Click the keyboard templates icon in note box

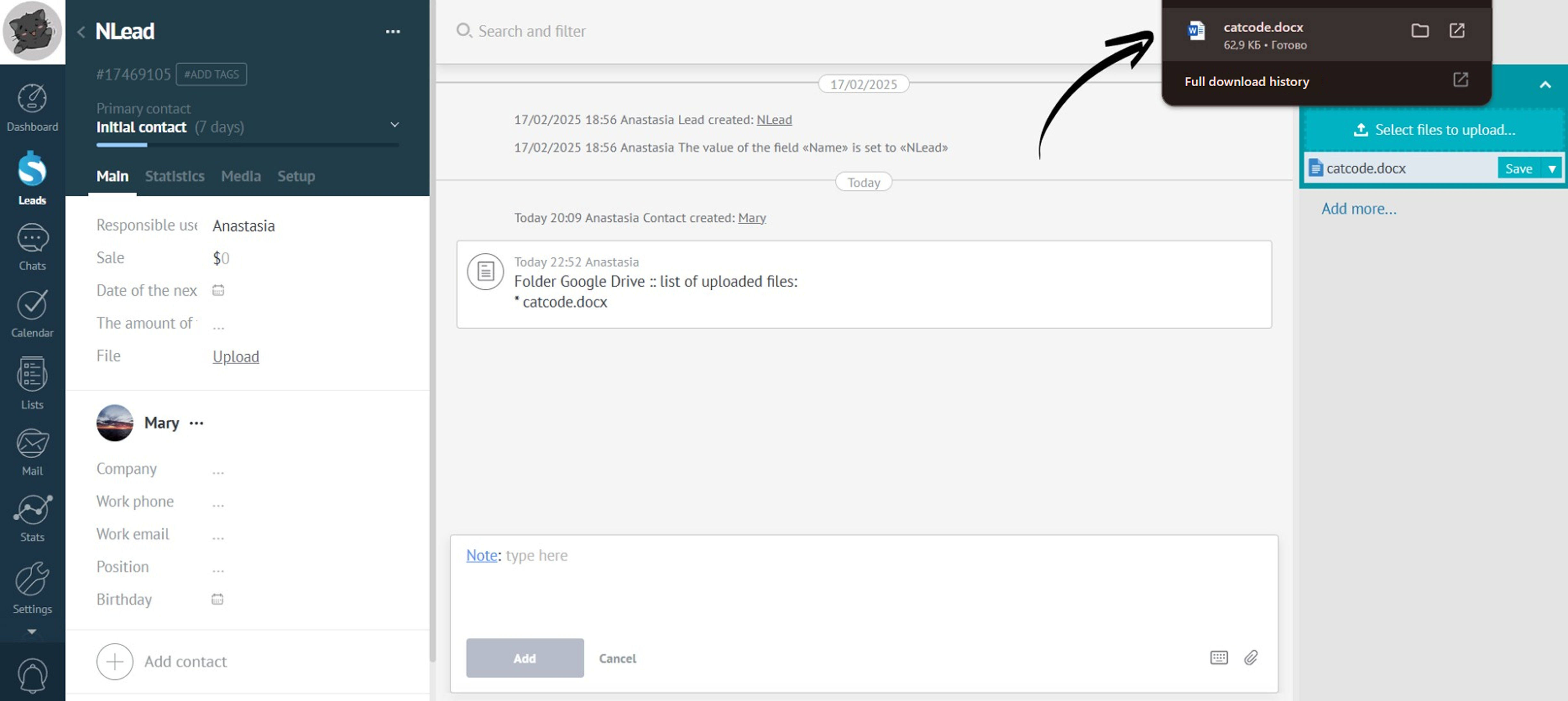pos(1219,658)
